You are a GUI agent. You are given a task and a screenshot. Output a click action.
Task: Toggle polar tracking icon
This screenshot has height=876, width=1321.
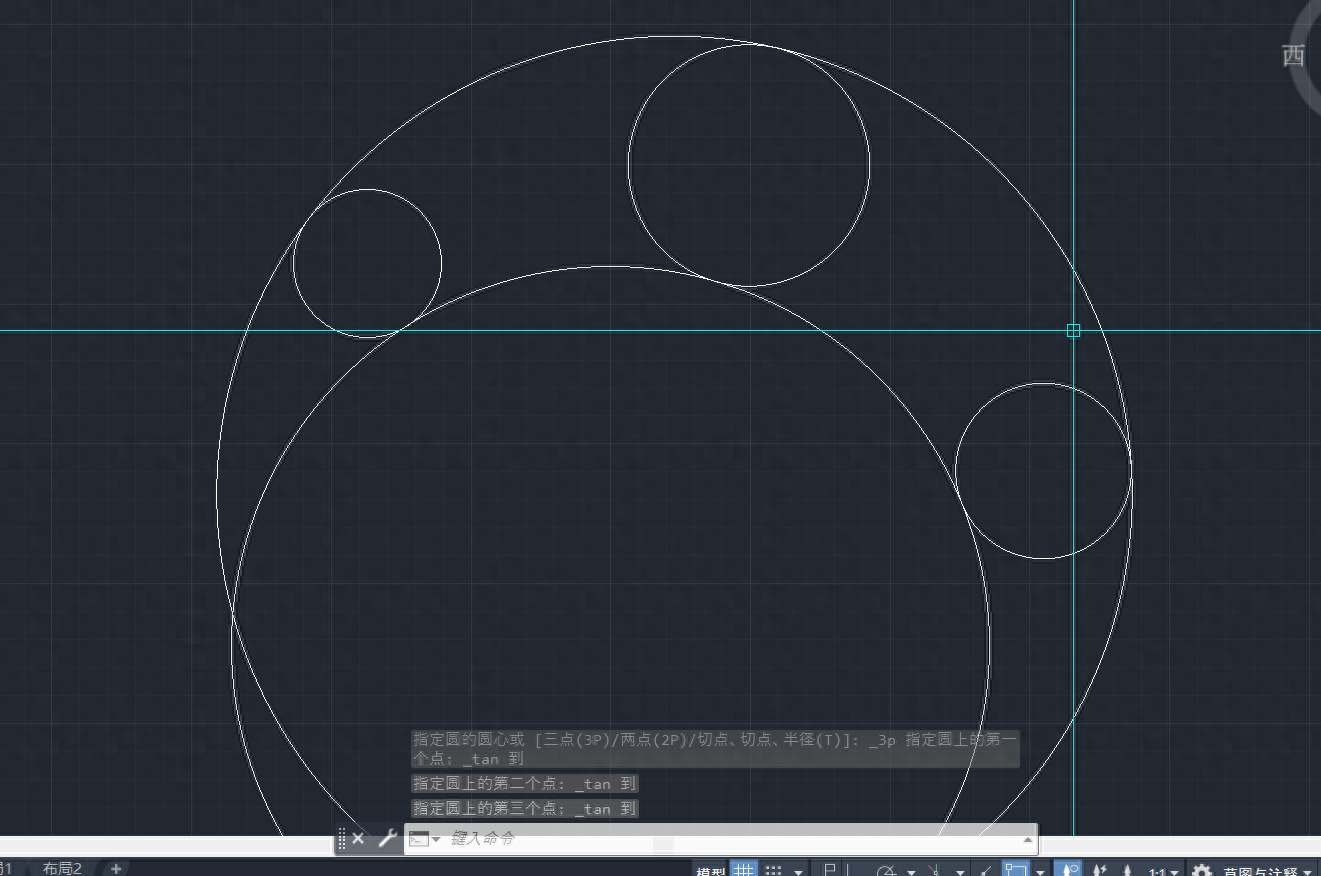pyautogui.click(x=886, y=871)
